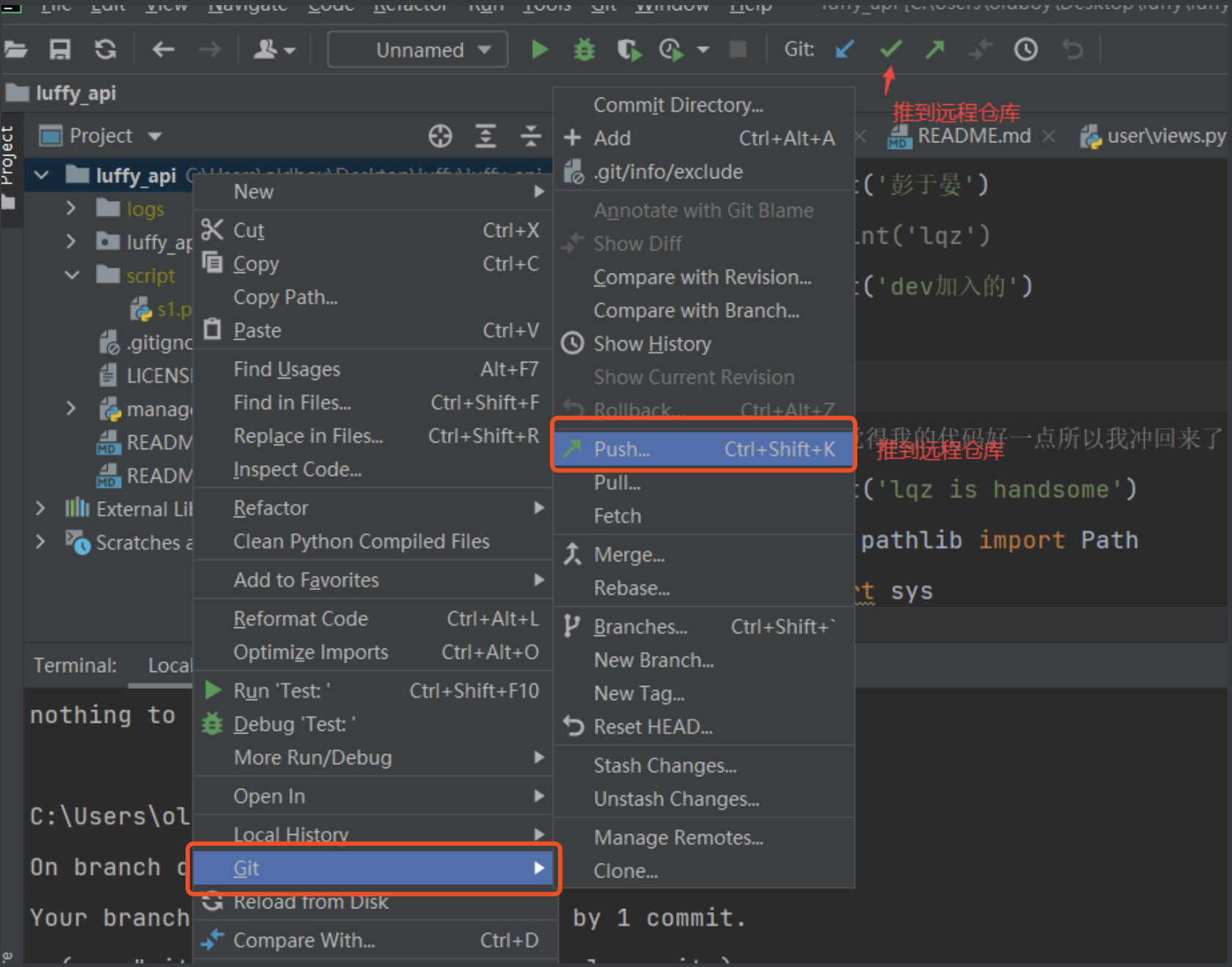Switch to the README.md editor tab
1232x967 pixels.
[972, 136]
